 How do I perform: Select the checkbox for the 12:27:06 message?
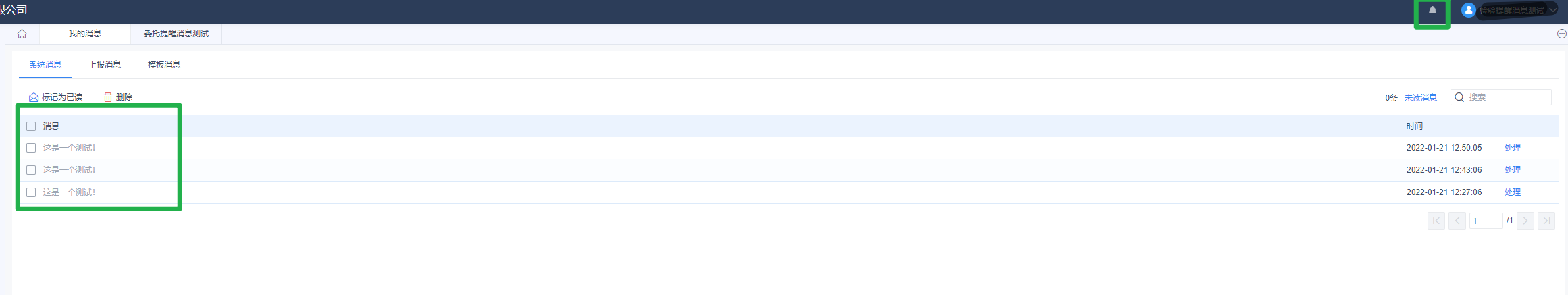[x=31, y=192]
